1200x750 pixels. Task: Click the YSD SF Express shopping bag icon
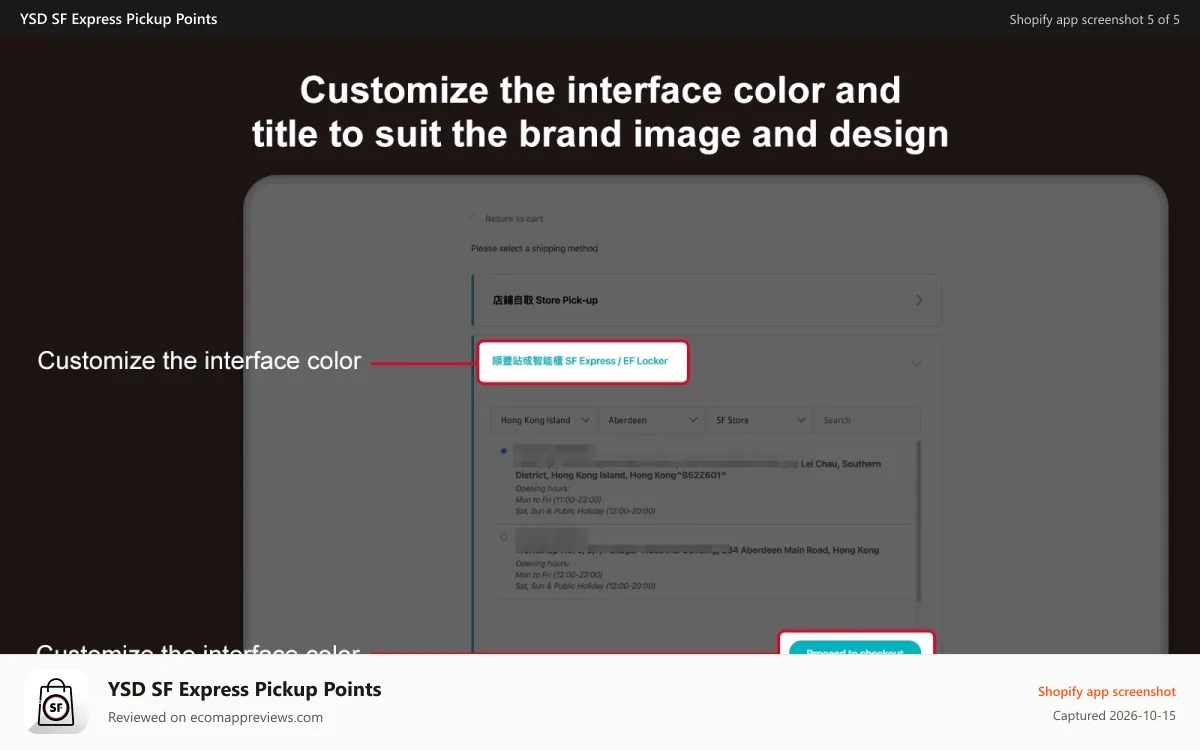click(57, 702)
